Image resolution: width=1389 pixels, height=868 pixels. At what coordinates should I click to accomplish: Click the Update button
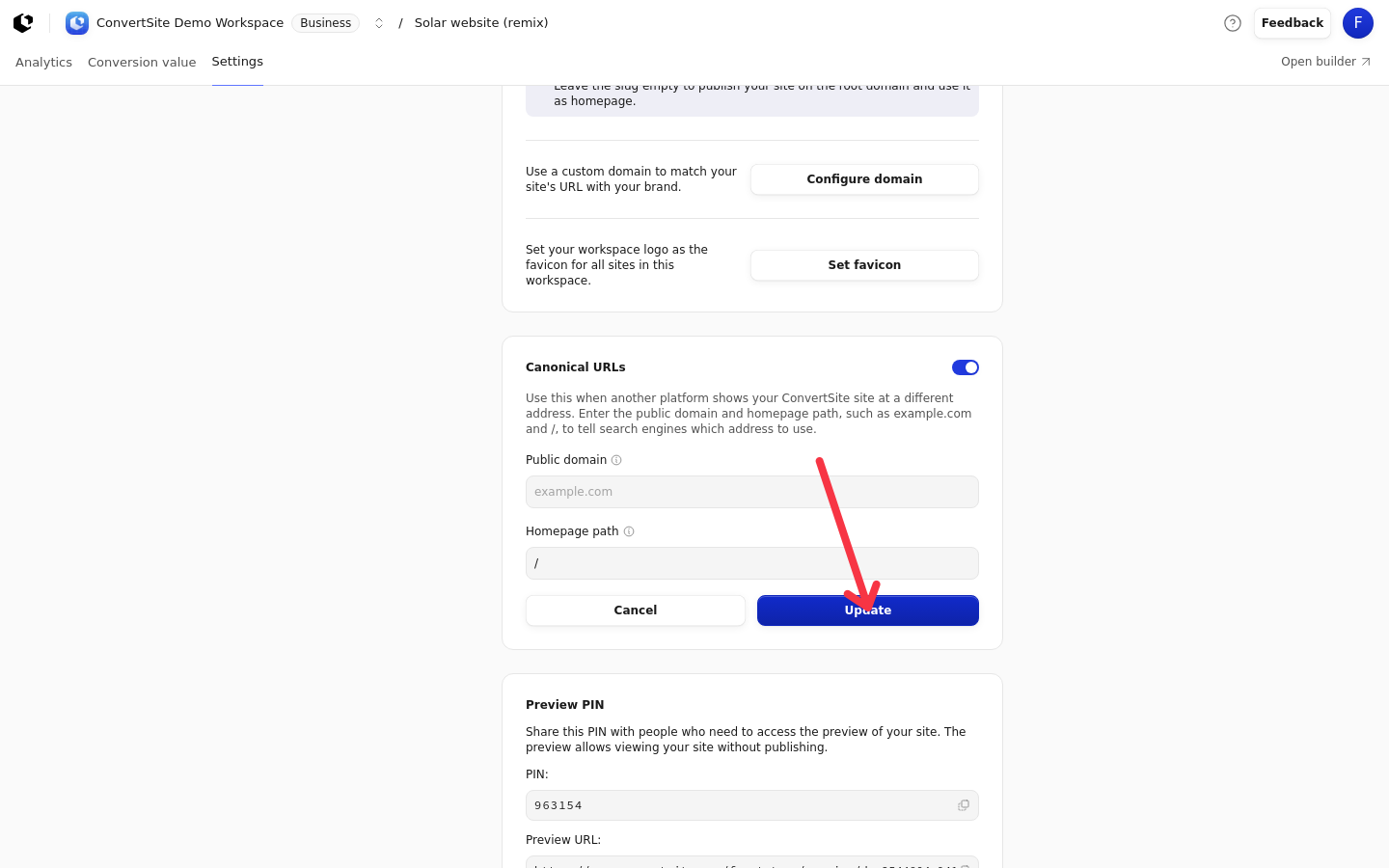point(868,610)
